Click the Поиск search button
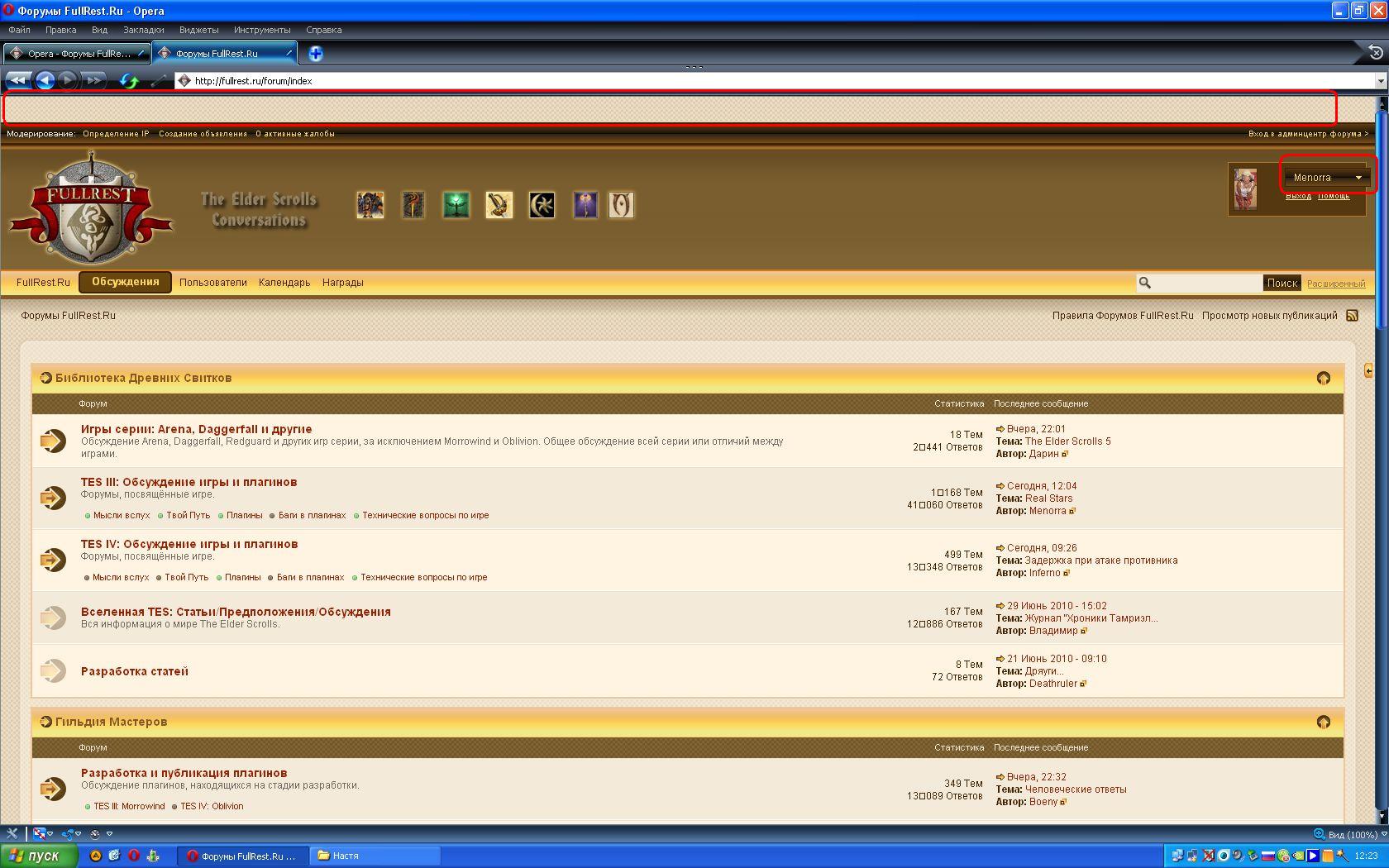 (1282, 283)
